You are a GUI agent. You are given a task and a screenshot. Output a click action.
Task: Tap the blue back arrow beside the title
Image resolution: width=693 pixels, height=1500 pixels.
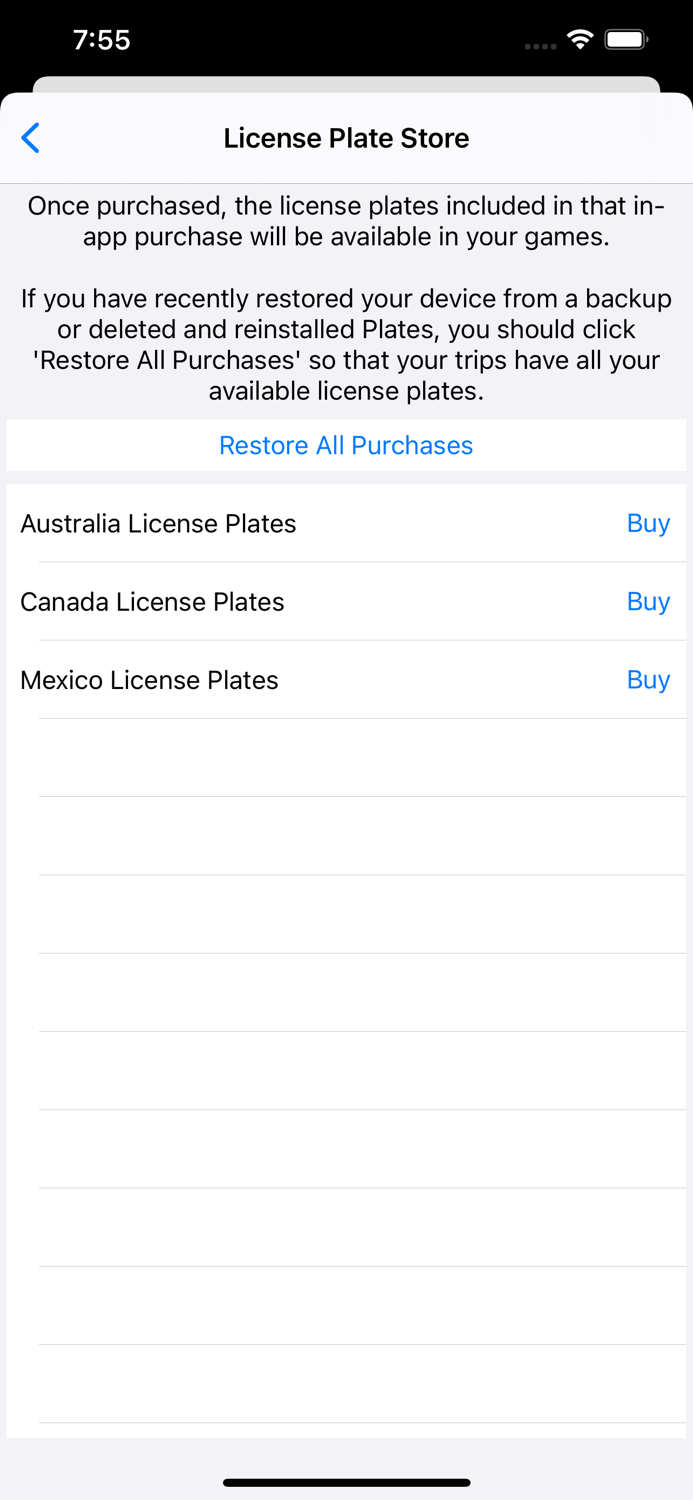(x=30, y=138)
